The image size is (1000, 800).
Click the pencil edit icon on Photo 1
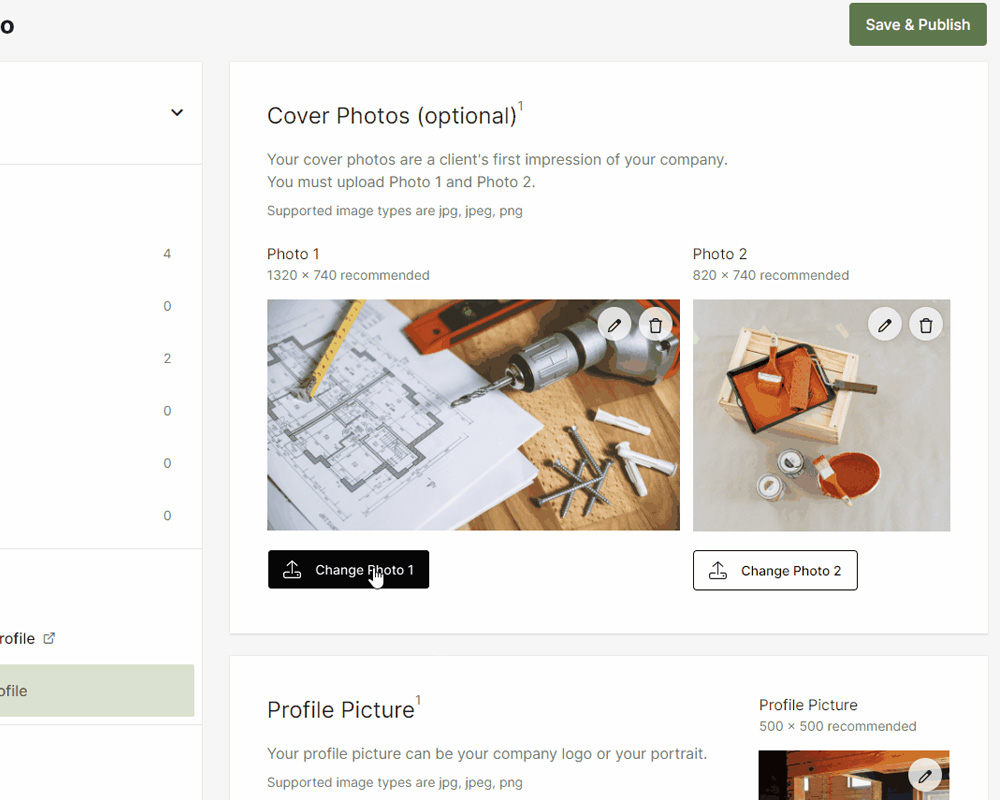pos(615,325)
